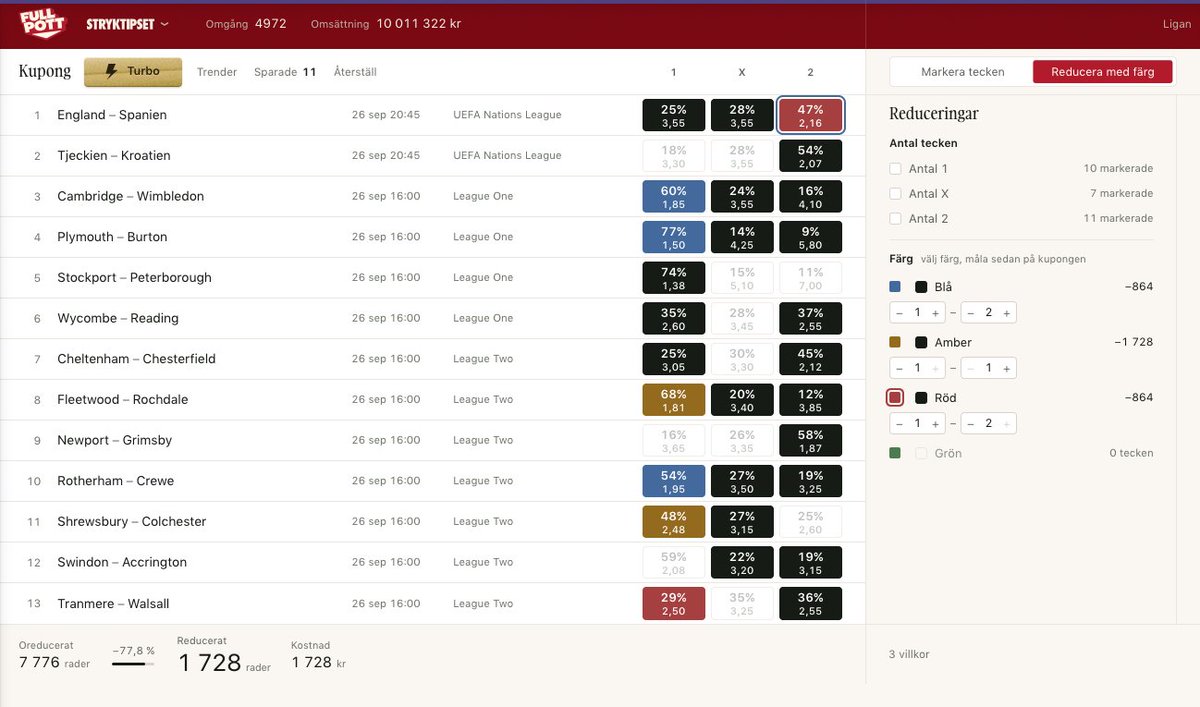Increase the Blå maximum count
Image resolution: width=1200 pixels, height=707 pixels.
coord(1006,313)
